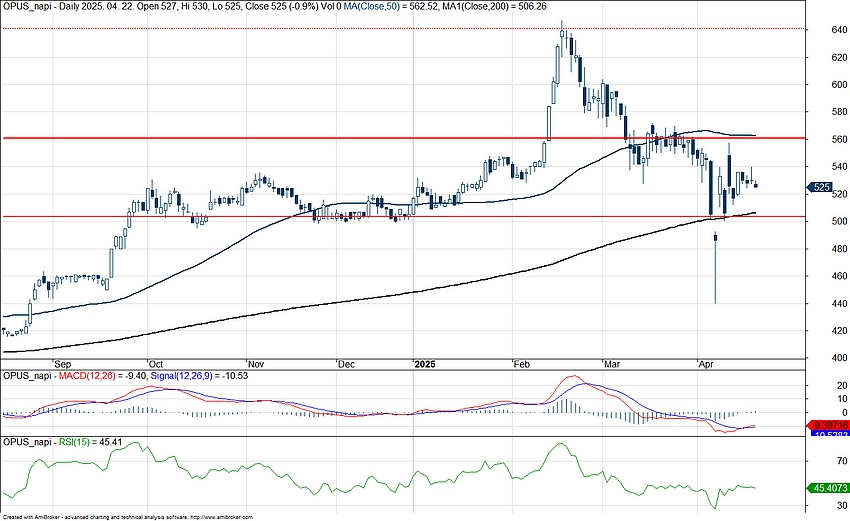Click the red MACD value tag
Viewport: 850px width, 521px height.
826,425
